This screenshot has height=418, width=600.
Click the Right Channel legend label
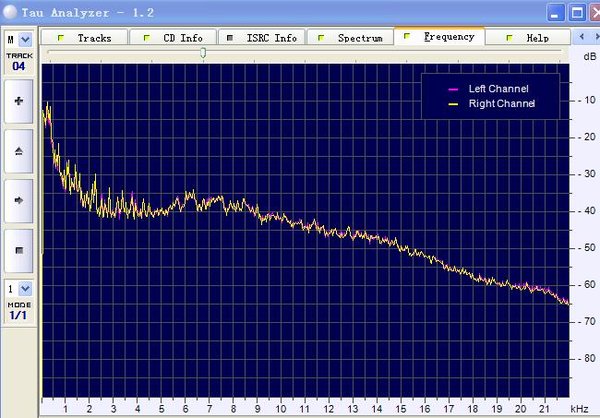pos(502,103)
